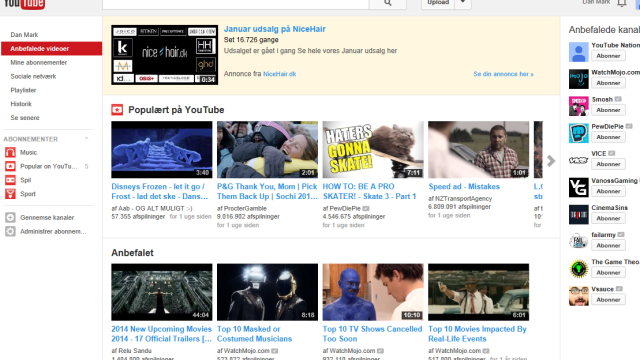Open the CinemaSins channel avatar
This screenshot has height=360, width=640.
coord(579,214)
